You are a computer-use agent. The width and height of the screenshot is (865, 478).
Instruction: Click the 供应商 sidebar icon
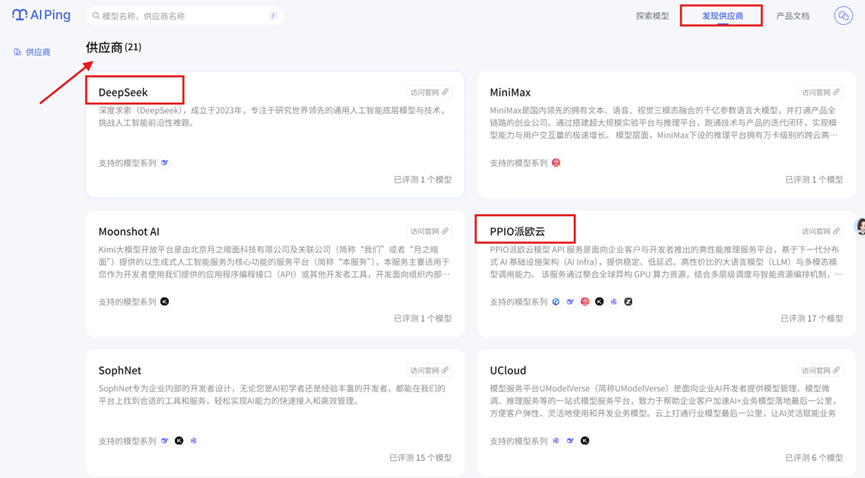tap(18, 52)
